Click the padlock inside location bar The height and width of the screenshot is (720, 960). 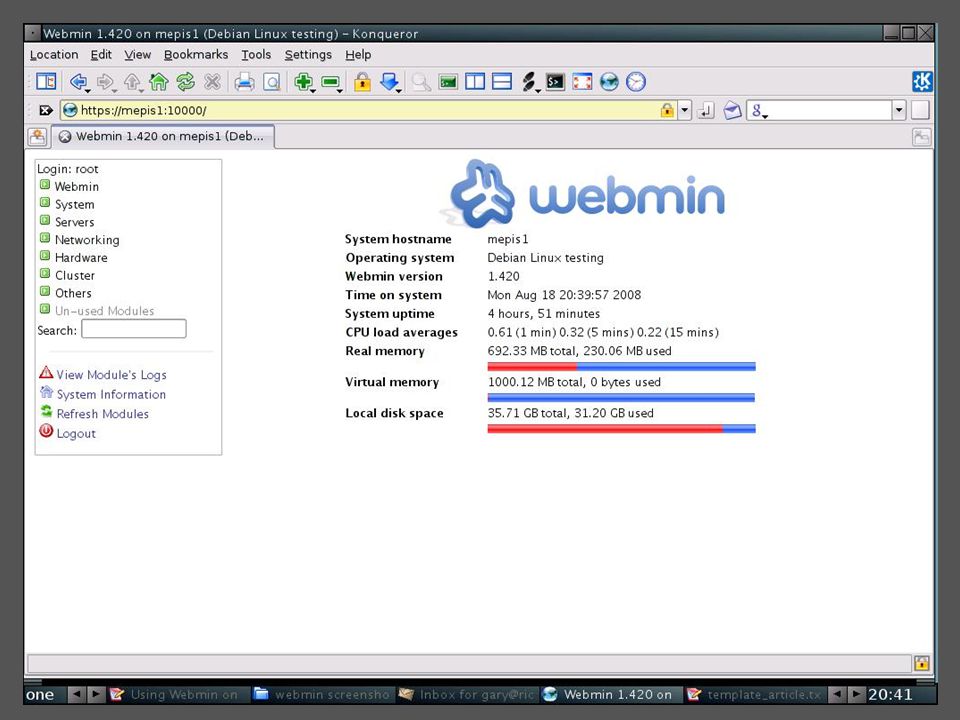tap(667, 110)
